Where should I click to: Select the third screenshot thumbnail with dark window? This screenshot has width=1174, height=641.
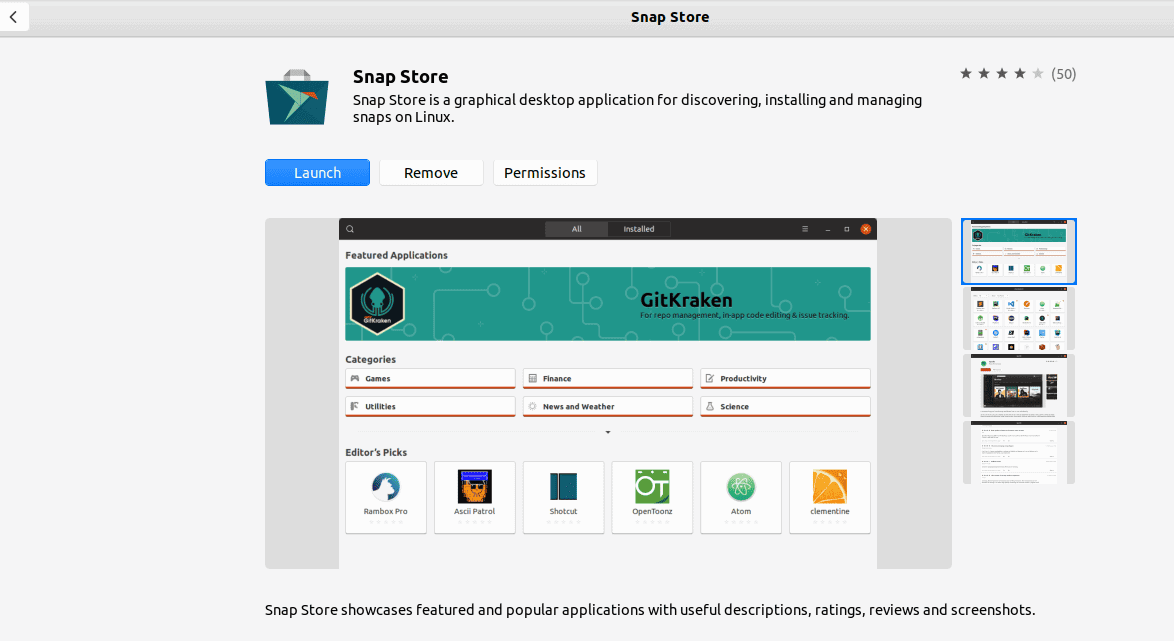(1019, 386)
